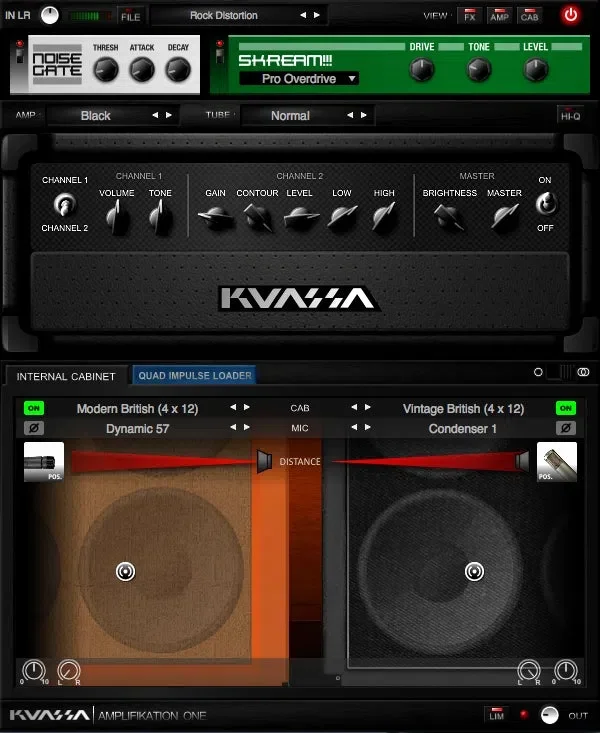The image size is (600, 733).
Task: Click the left cabinet pan L/R knob
Action: coord(69,671)
